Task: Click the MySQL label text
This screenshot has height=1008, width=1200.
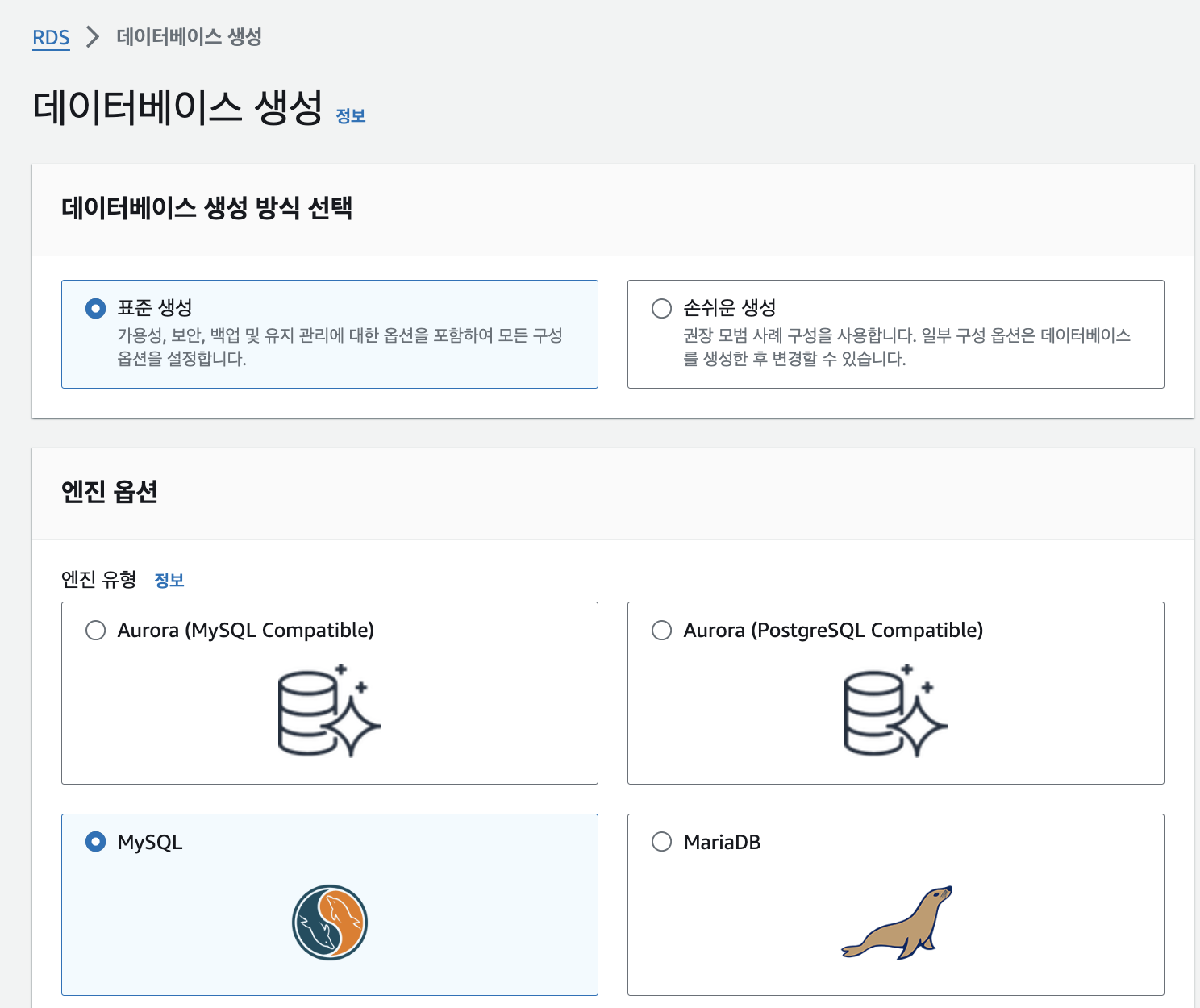Action: coord(150,843)
